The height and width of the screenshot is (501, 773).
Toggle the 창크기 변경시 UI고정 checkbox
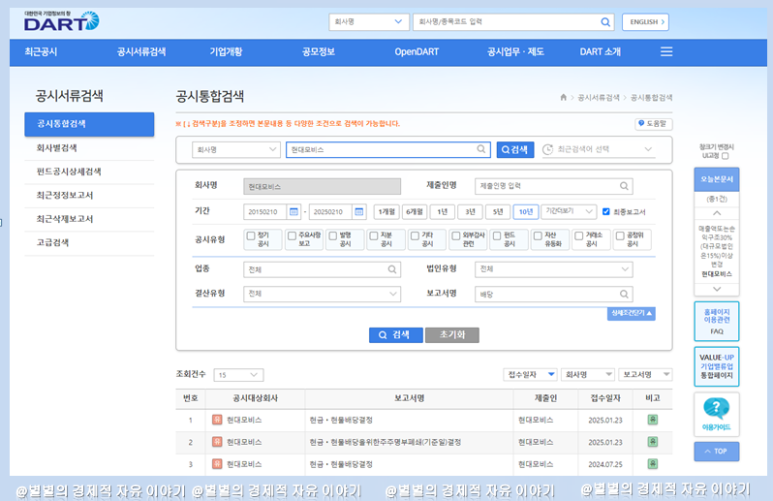pyautogui.click(x=725, y=156)
